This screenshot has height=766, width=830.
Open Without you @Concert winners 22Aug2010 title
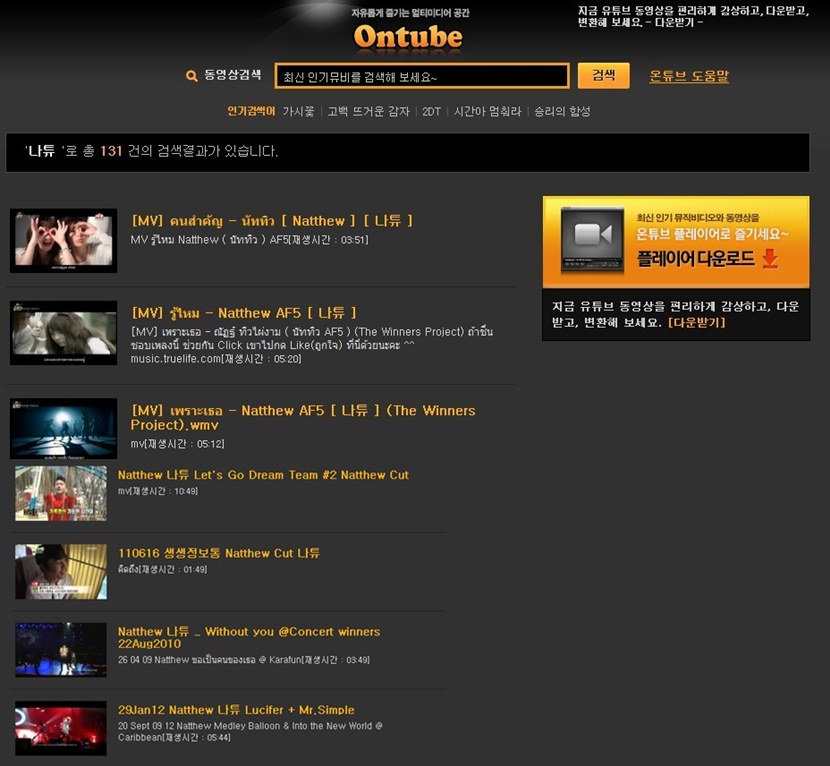(x=249, y=637)
